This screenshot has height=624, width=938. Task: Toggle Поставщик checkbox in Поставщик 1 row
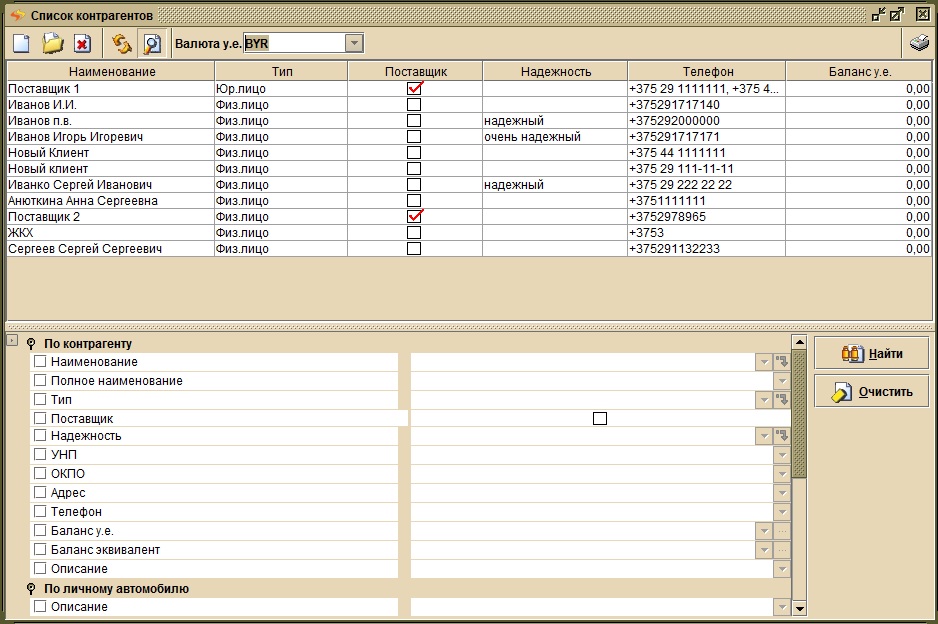[414, 89]
